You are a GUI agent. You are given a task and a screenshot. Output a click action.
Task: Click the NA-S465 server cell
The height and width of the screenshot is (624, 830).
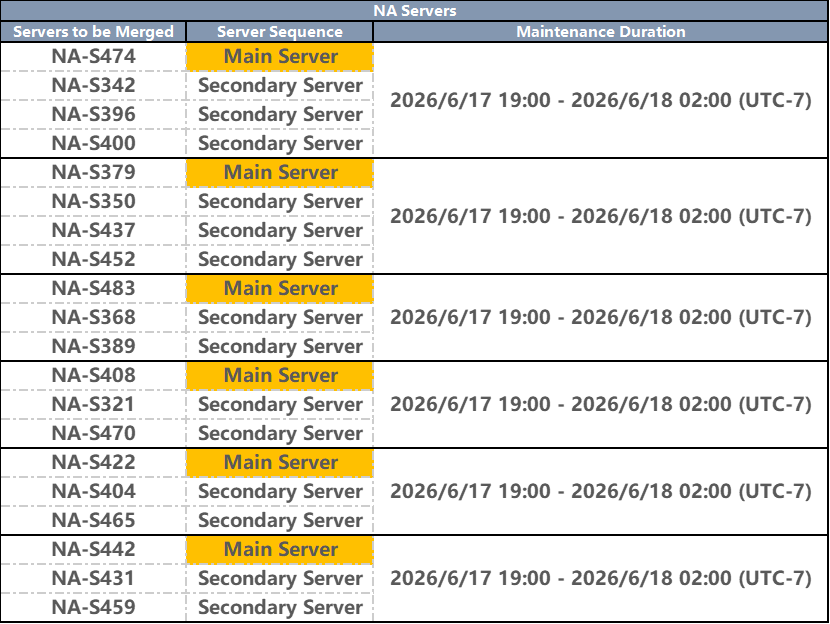[x=93, y=521]
